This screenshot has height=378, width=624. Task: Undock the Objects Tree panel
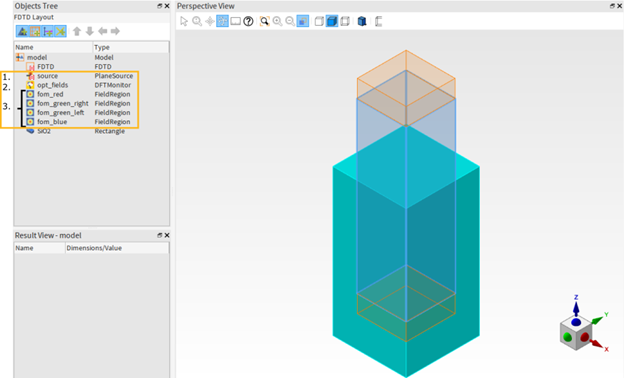click(160, 6)
